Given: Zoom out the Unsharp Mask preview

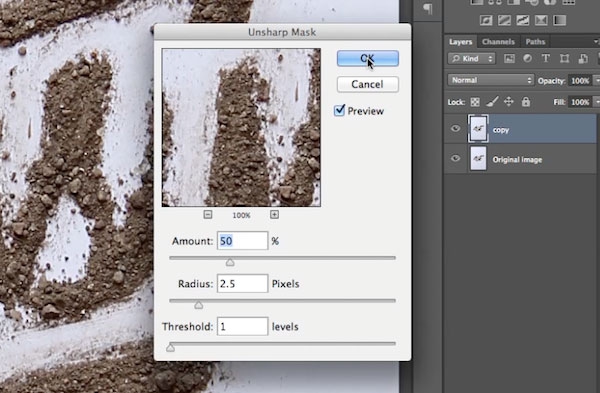Looking at the screenshot, I should pos(207,214).
